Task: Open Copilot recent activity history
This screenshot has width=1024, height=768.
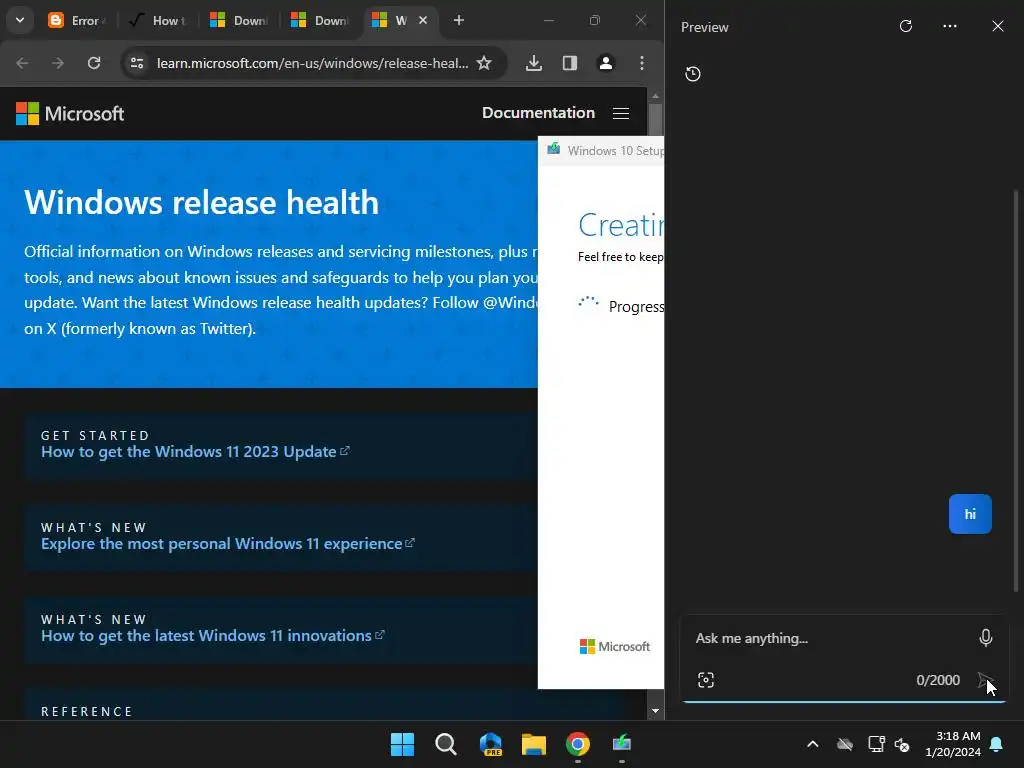Action: [x=693, y=74]
